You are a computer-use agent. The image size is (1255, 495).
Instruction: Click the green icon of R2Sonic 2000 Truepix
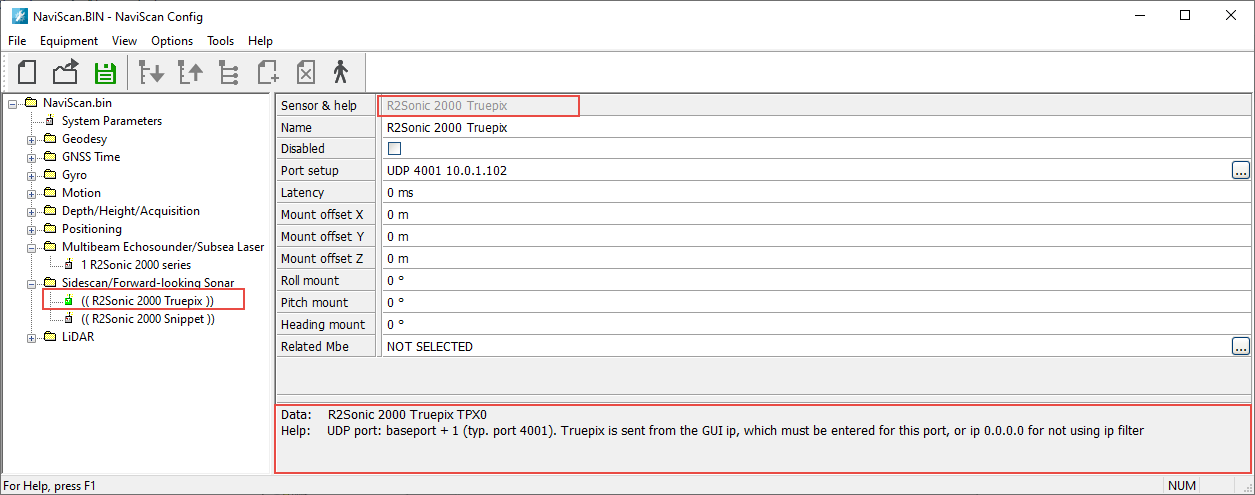pos(69,300)
